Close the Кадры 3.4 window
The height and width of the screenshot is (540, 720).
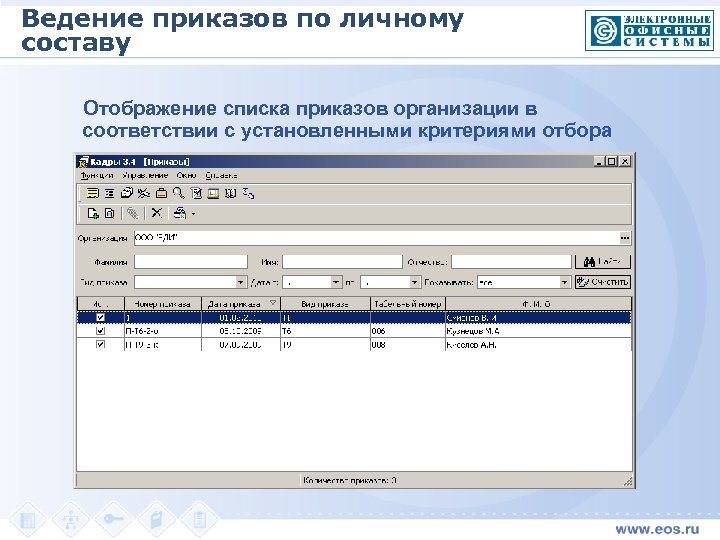point(624,161)
